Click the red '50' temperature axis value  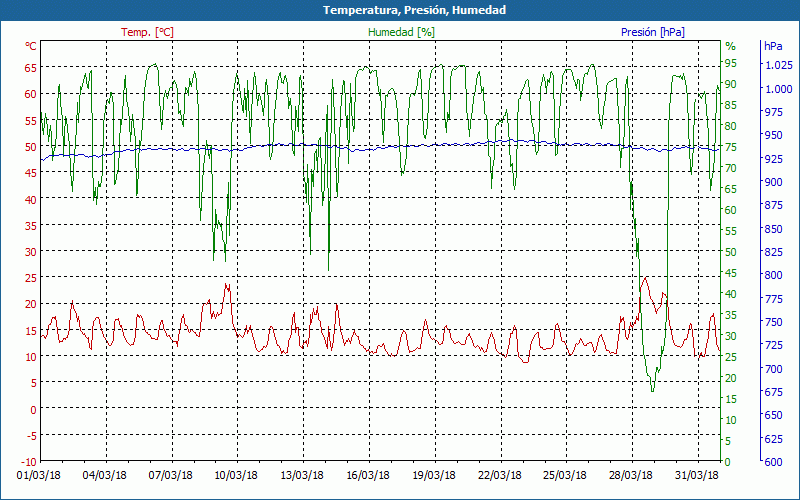tap(31, 146)
